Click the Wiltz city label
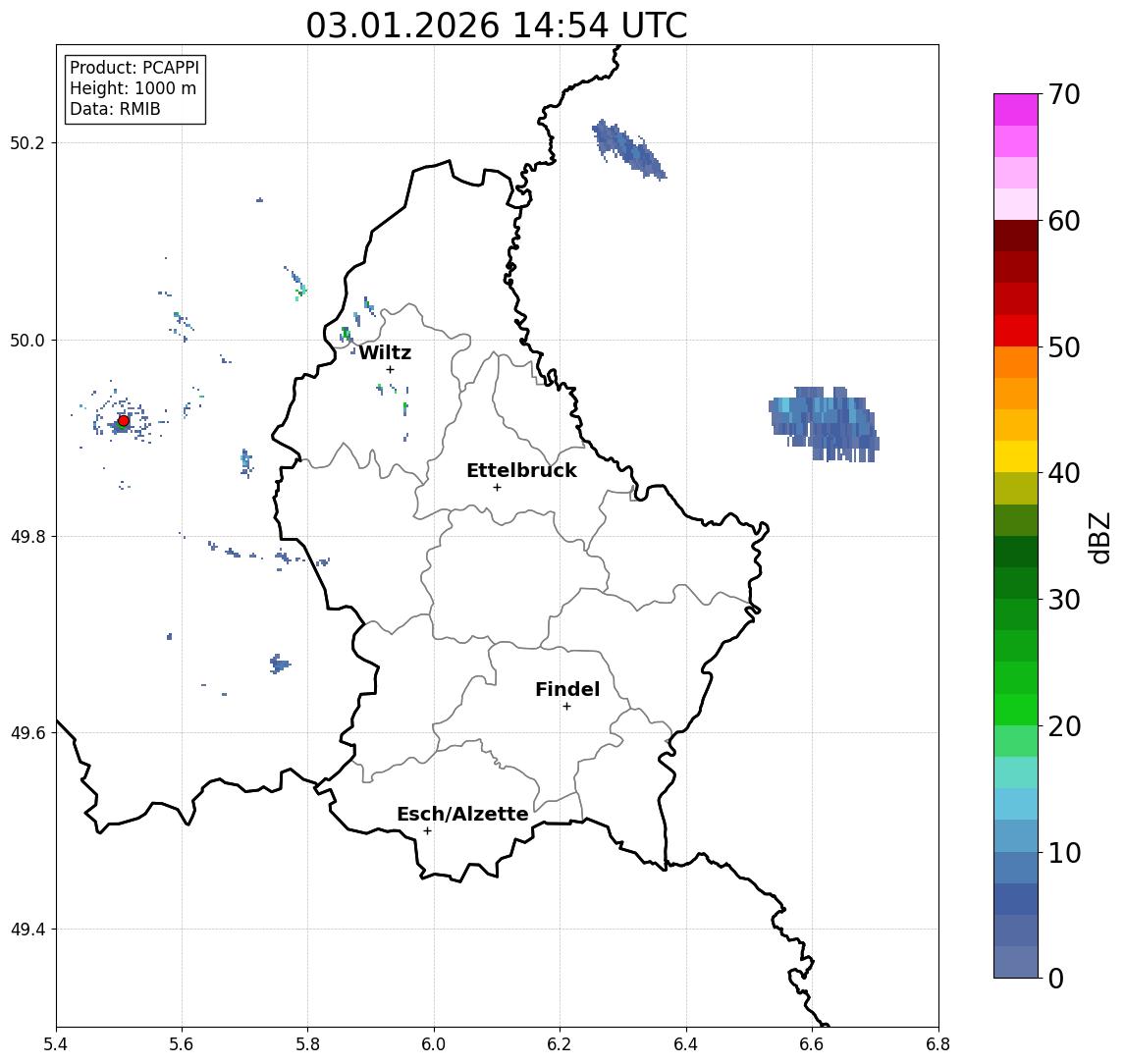This screenshot has height=1064, width=1124. coord(385,352)
